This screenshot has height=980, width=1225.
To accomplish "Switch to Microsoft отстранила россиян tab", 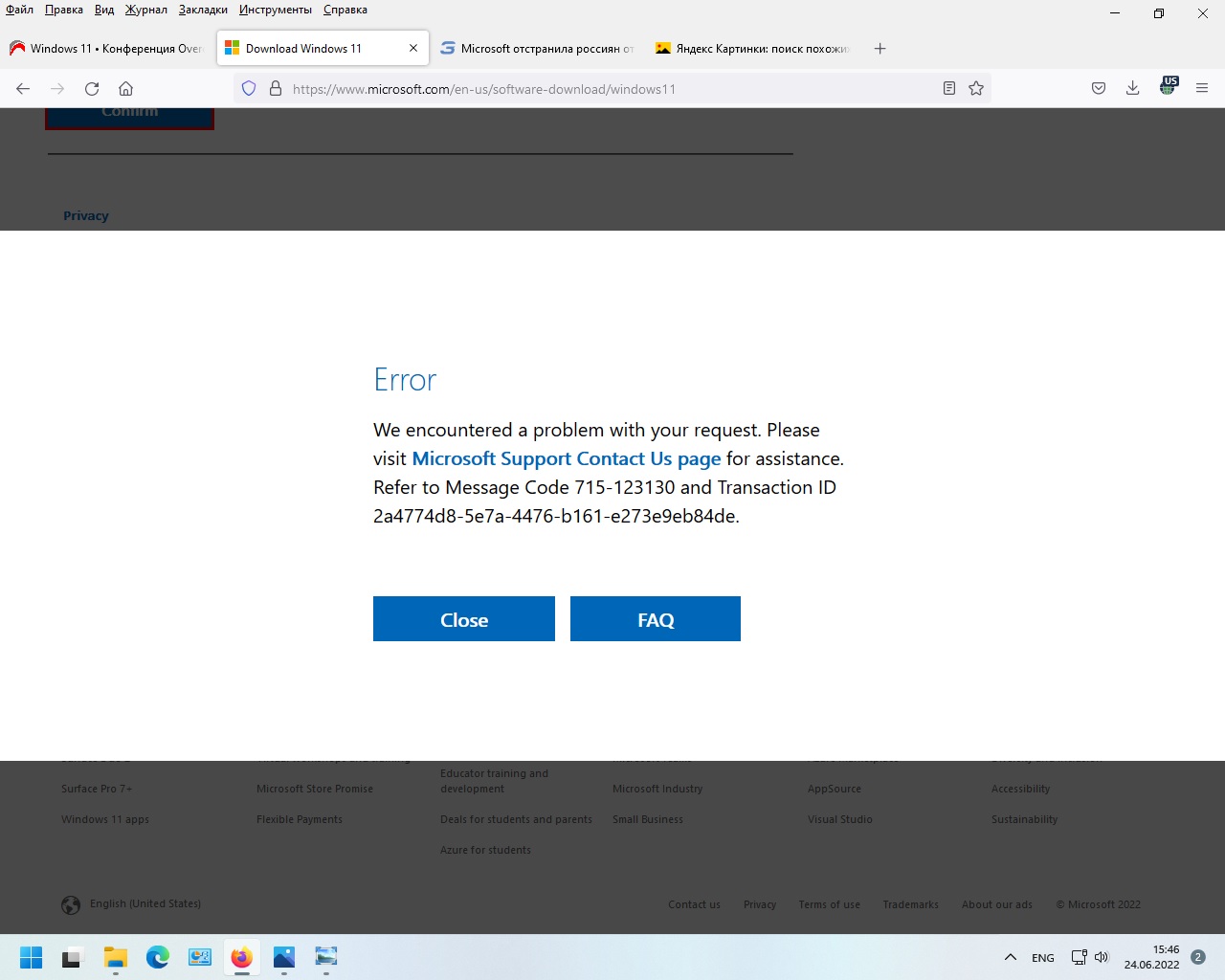I will [537, 49].
